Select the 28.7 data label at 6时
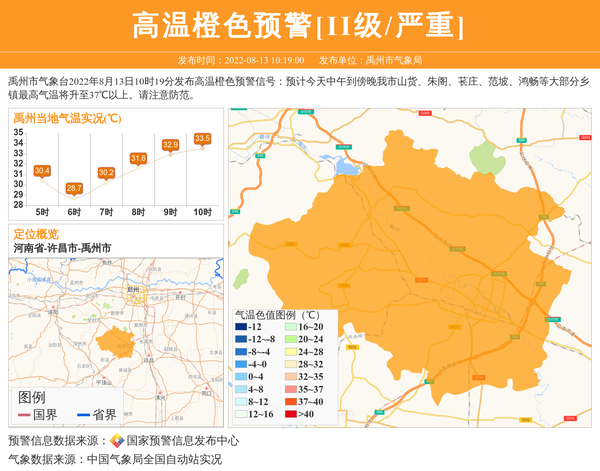600x471 pixels. pyautogui.click(x=74, y=187)
